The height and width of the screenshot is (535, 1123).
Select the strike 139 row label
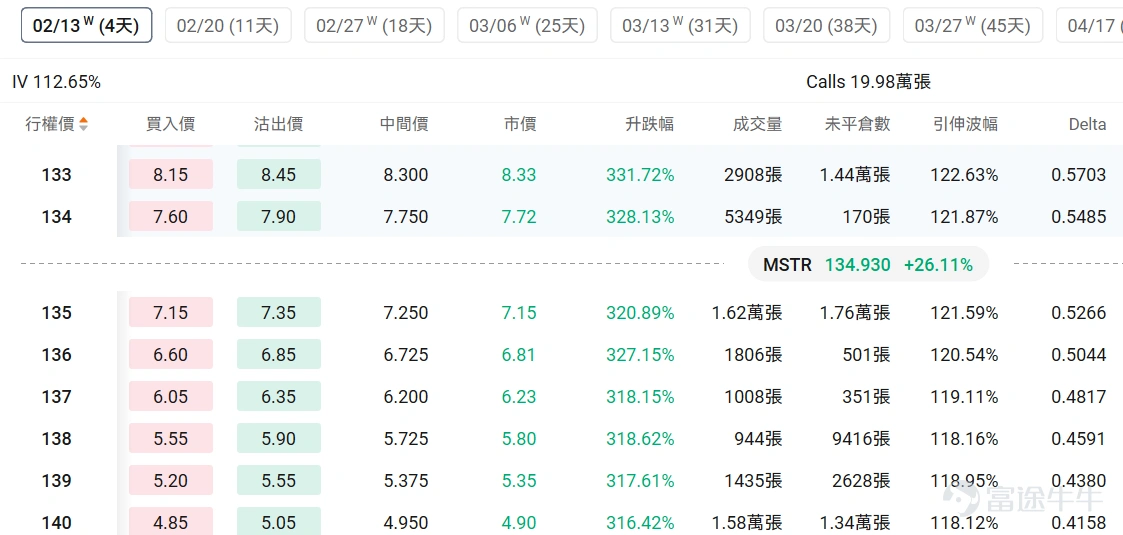pos(57,481)
